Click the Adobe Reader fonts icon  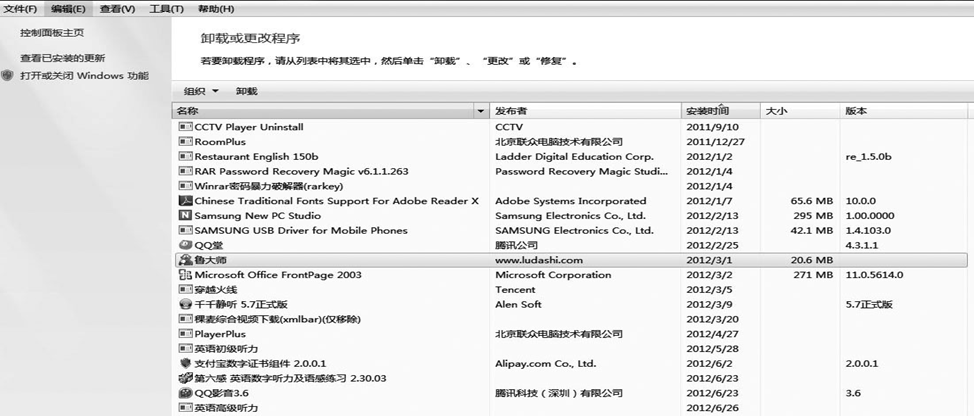click(185, 201)
